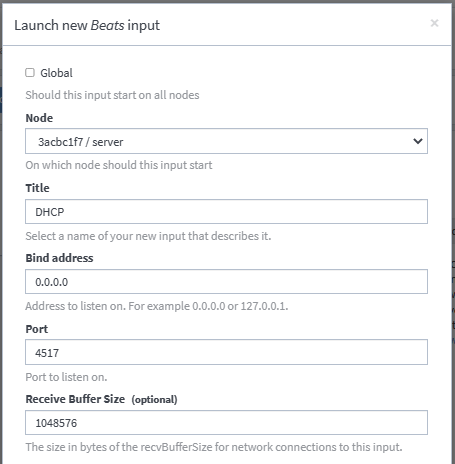Click the (optional) marker text
The height and width of the screenshot is (464, 455).
click(154, 399)
